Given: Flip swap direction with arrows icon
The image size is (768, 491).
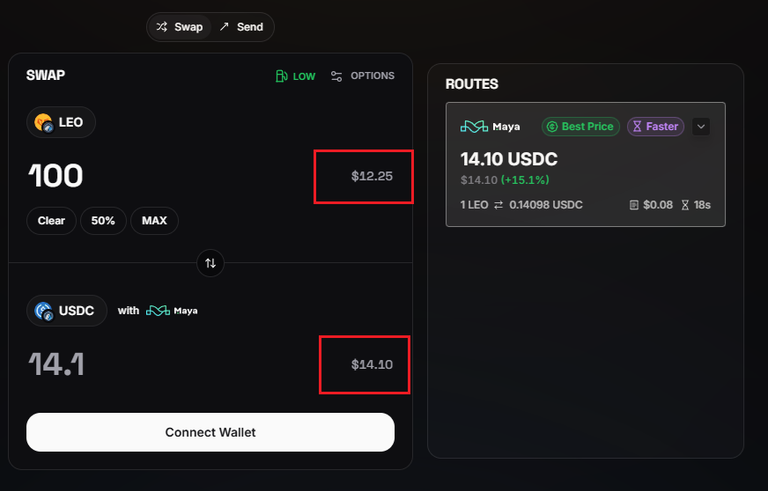Looking at the screenshot, I should pos(211,263).
